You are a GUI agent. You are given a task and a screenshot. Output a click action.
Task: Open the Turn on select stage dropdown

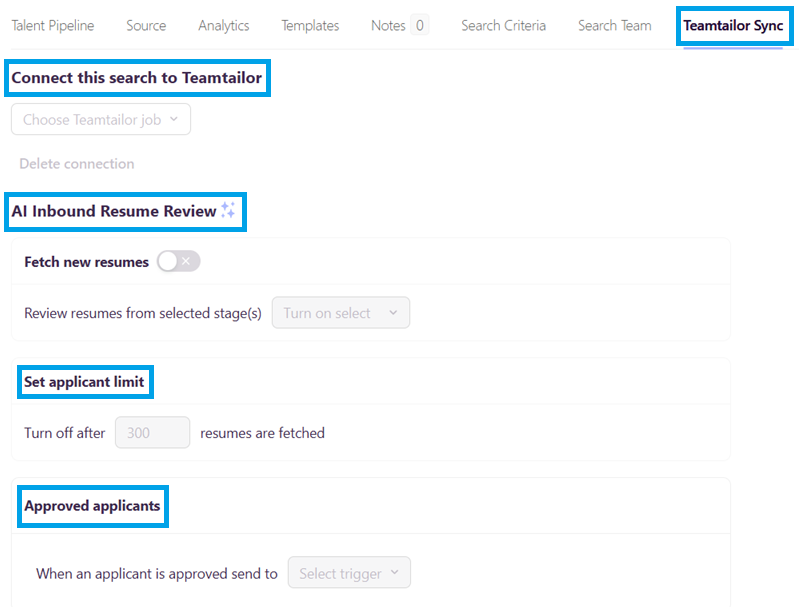click(x=341, y=313)
